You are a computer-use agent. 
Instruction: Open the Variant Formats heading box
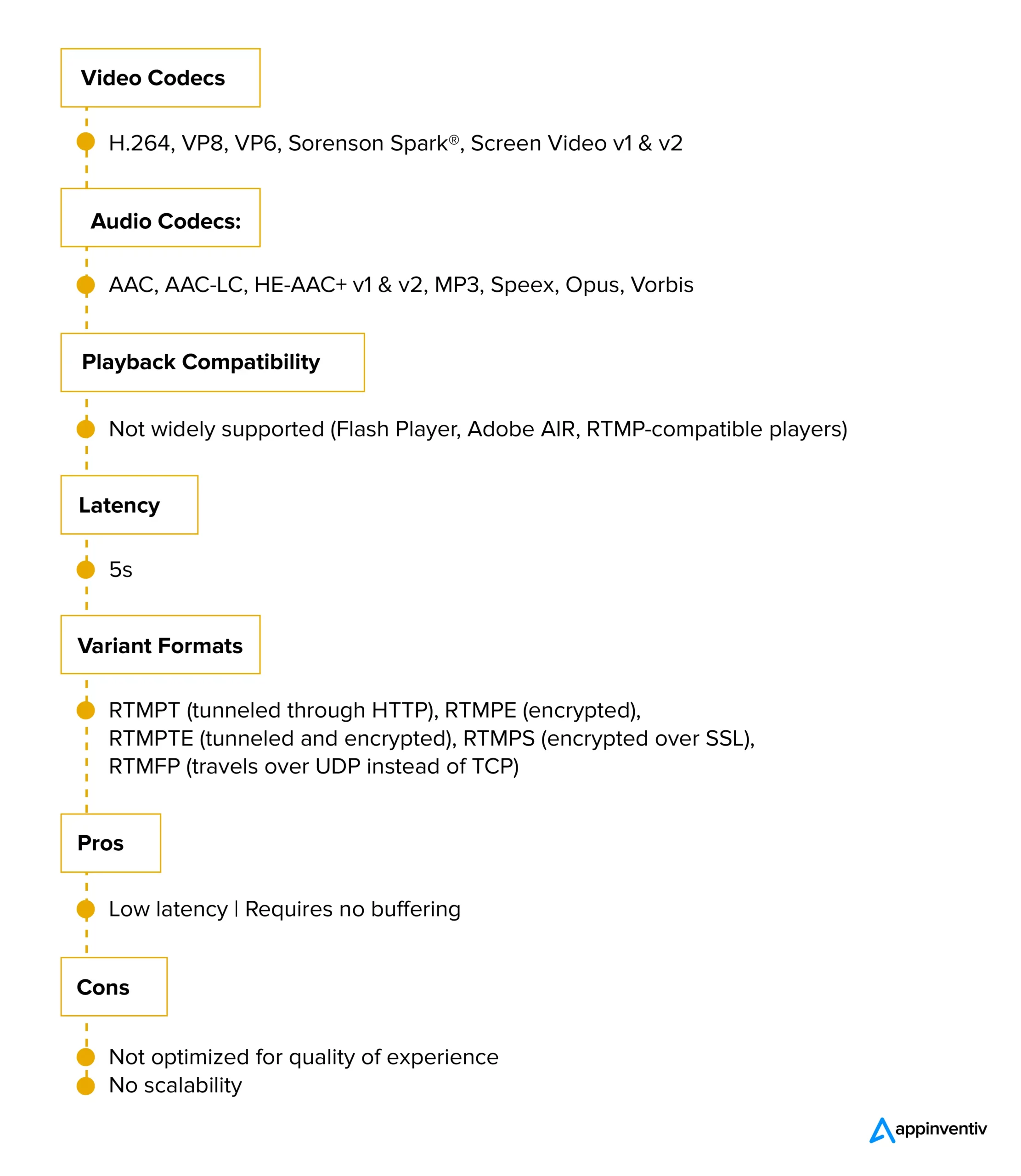point(160,645)
